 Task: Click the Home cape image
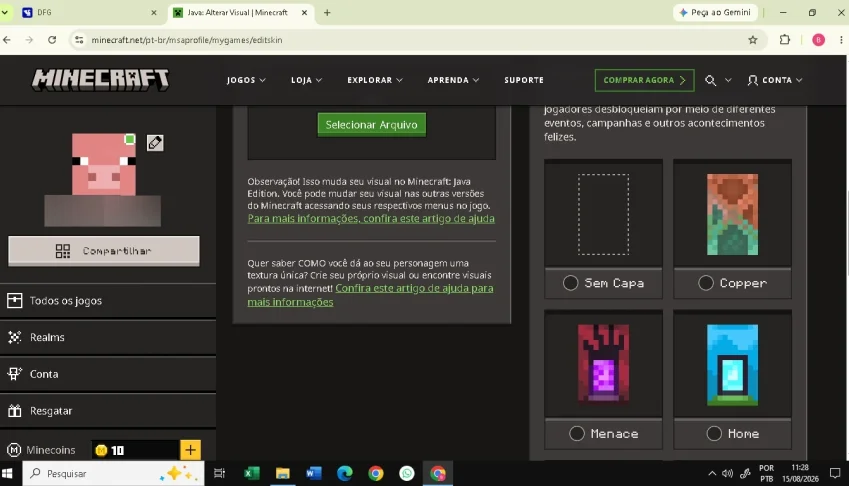tap(732, 364)
